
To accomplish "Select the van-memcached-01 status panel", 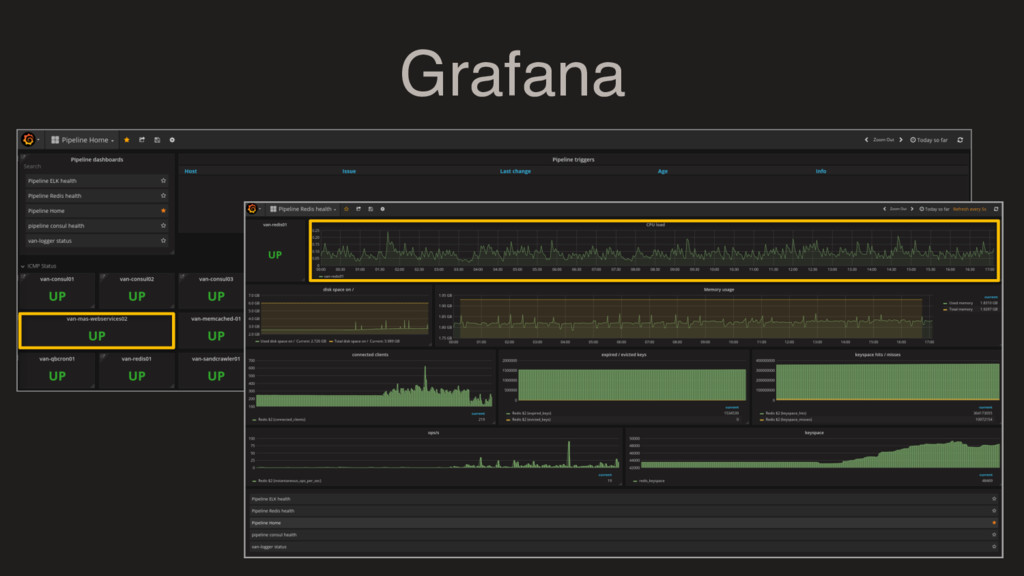I will [x=211, y=330].
